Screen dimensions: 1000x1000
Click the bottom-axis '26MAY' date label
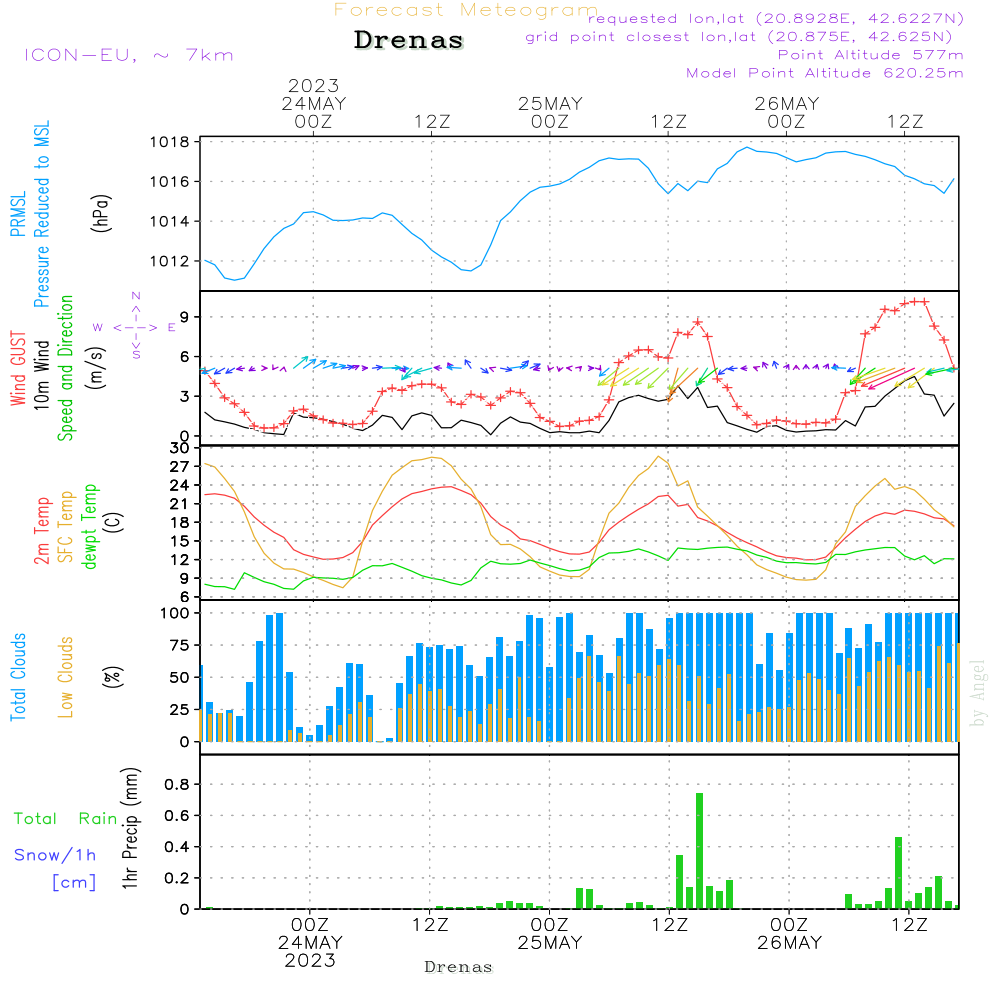tap(790, 943)
